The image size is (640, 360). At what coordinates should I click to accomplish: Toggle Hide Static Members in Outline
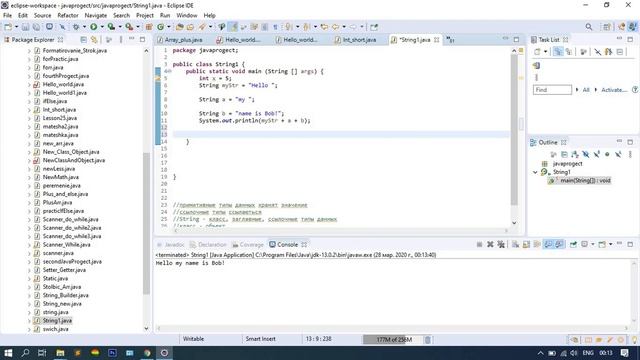point(597,154)
